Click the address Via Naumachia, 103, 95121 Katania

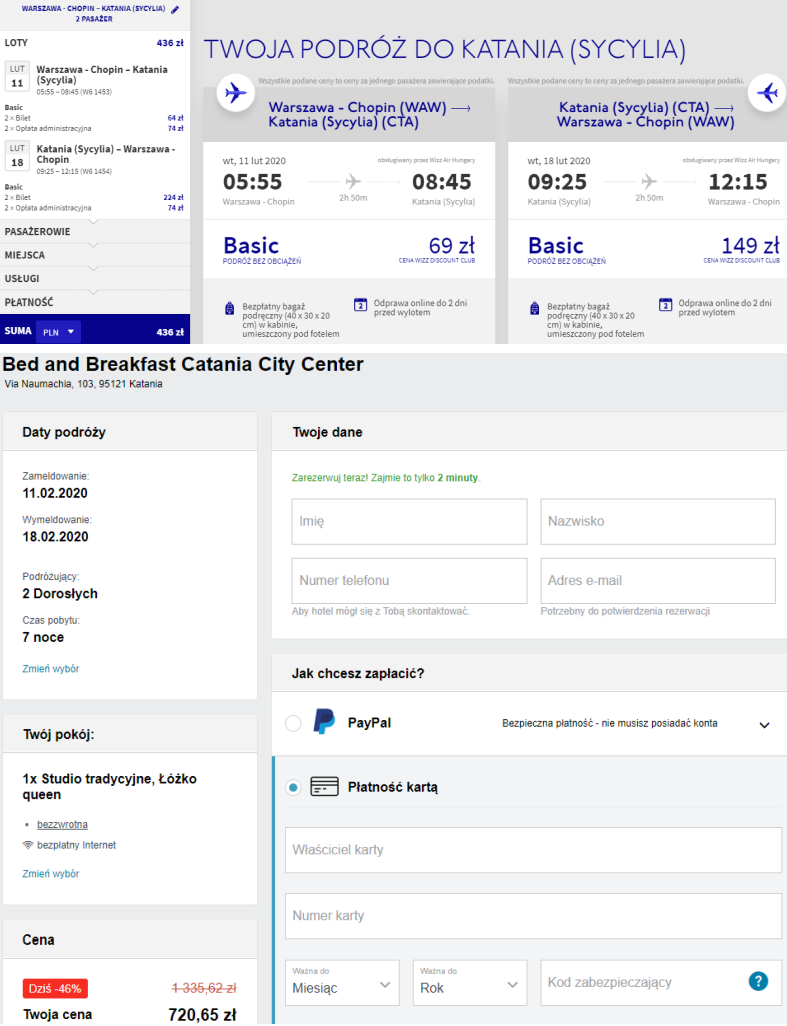(83, 384)
